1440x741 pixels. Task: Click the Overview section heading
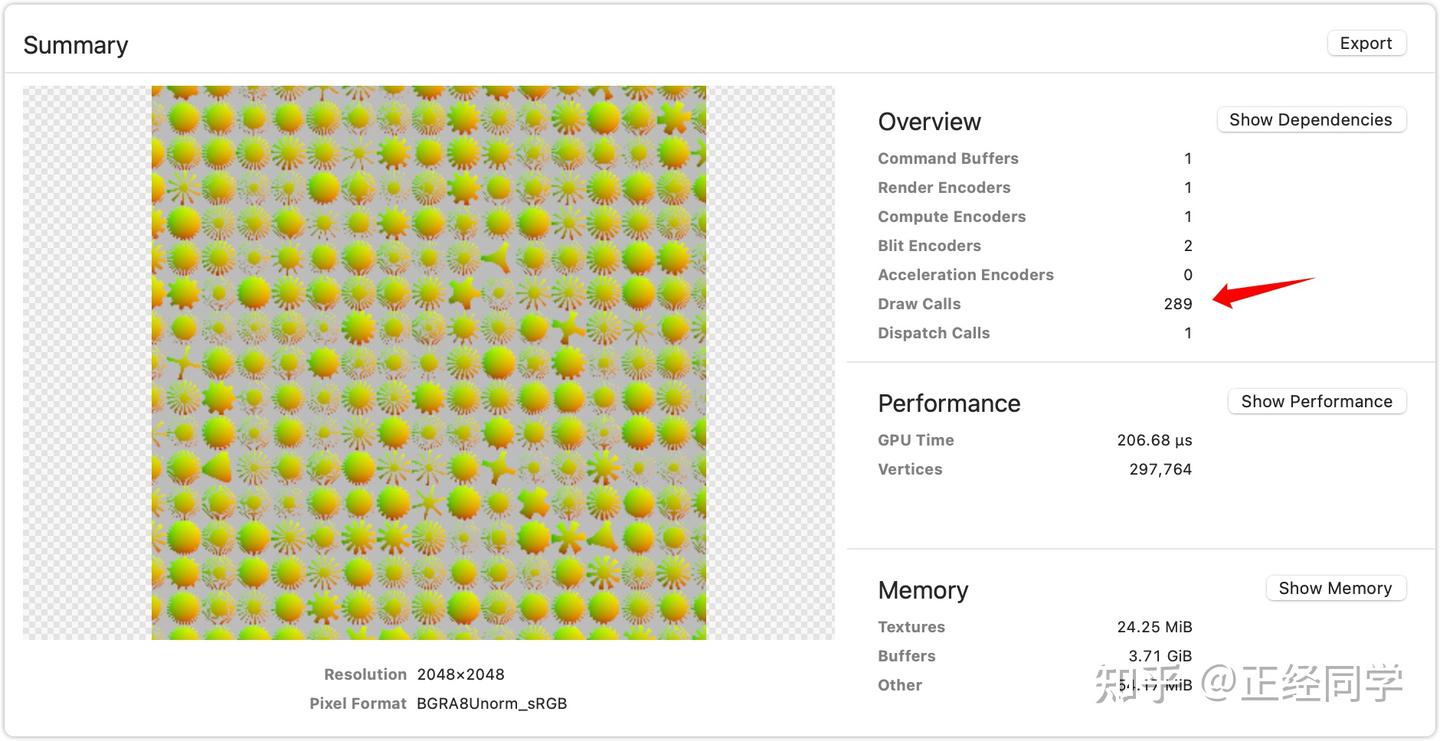click(x=929, y=122)
